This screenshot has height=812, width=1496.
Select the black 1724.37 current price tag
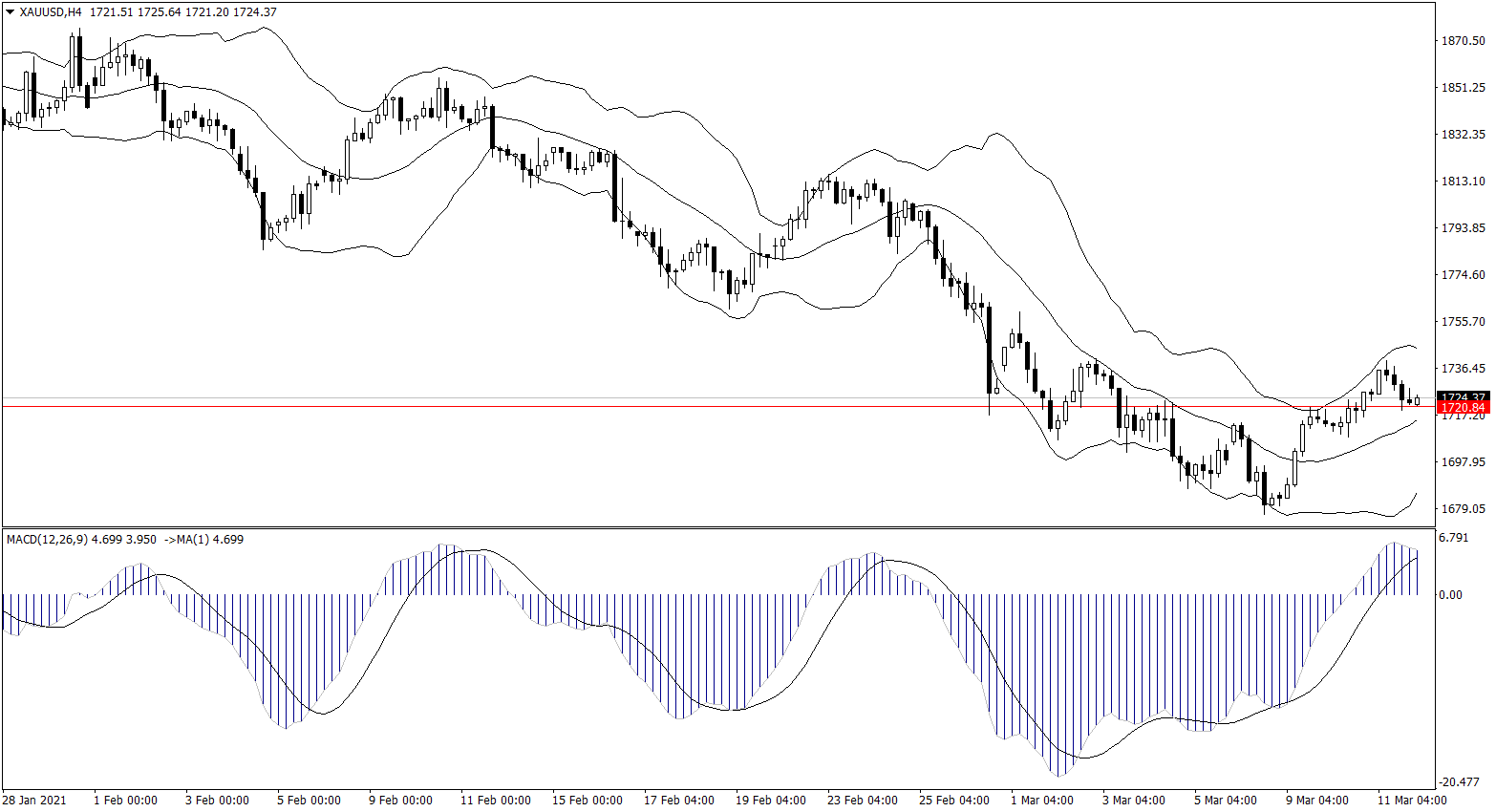[x=1464, y=397]
